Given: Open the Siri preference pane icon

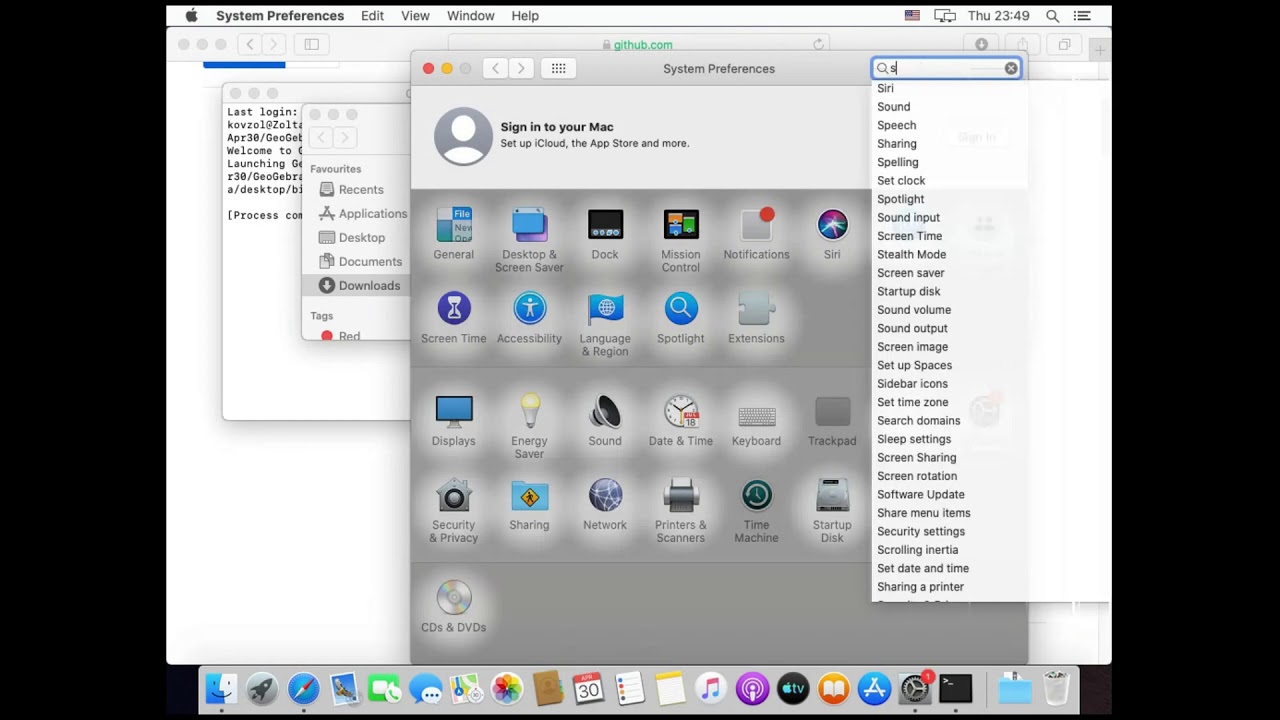Looking at the screenshot, I should click(832, 225).
